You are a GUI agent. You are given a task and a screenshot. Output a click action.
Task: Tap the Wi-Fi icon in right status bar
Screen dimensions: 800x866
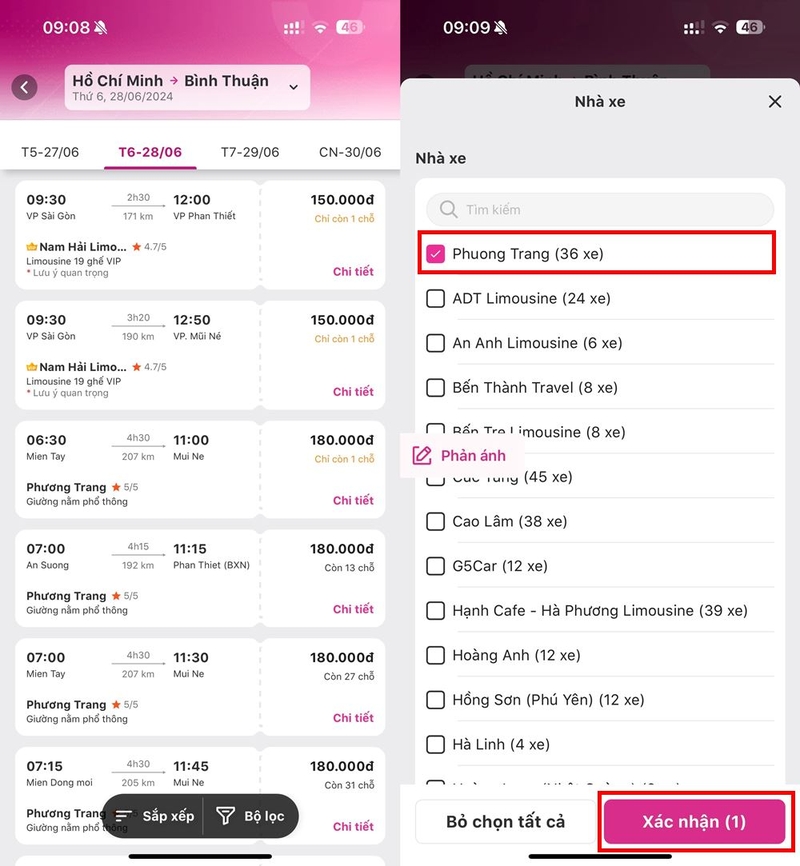[x=720, y=27]
